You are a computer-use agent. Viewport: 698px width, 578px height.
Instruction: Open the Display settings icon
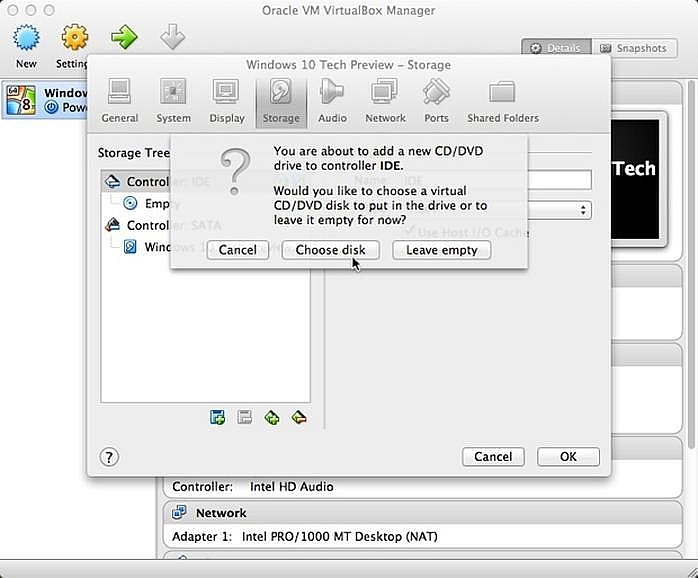click(x=227, y=101)
